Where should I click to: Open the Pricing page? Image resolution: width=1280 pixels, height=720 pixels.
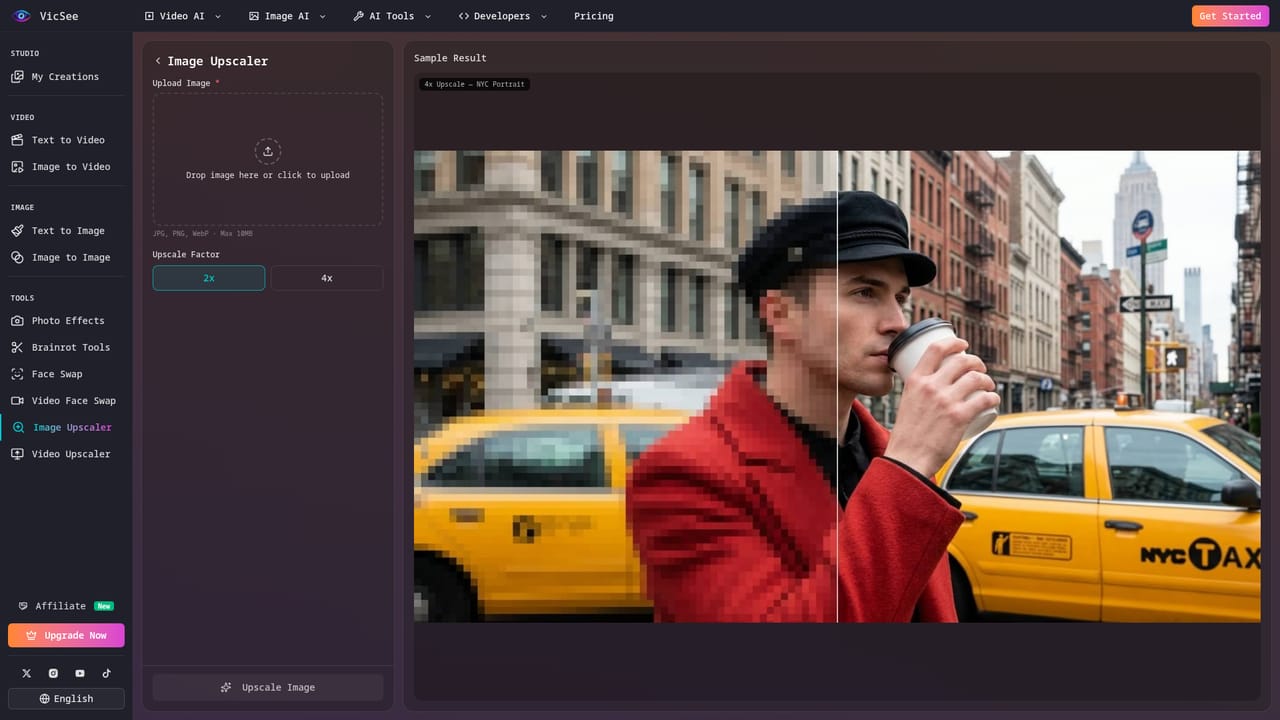(x=594, y=16)
